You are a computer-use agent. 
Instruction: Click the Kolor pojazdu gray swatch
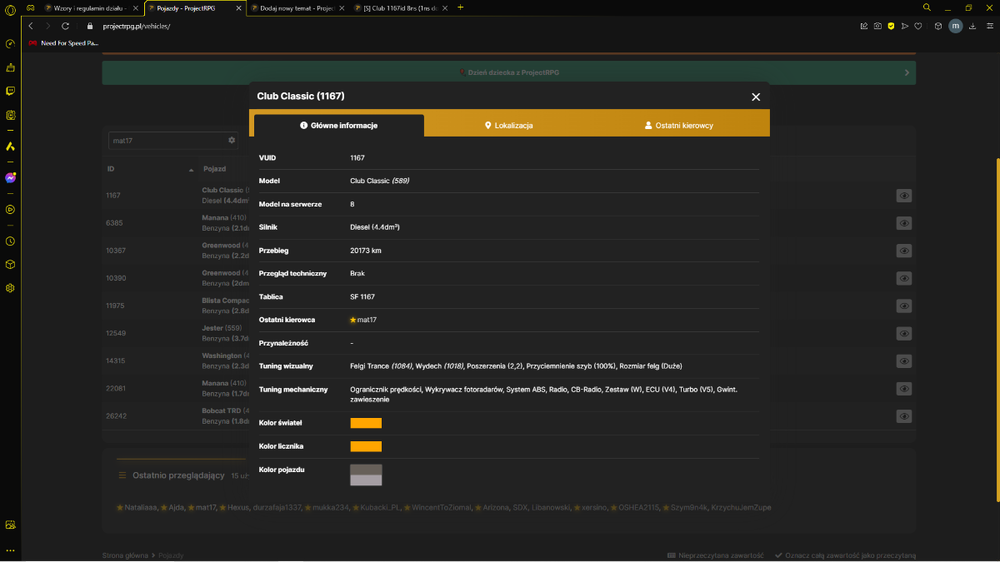click(366, 475)
